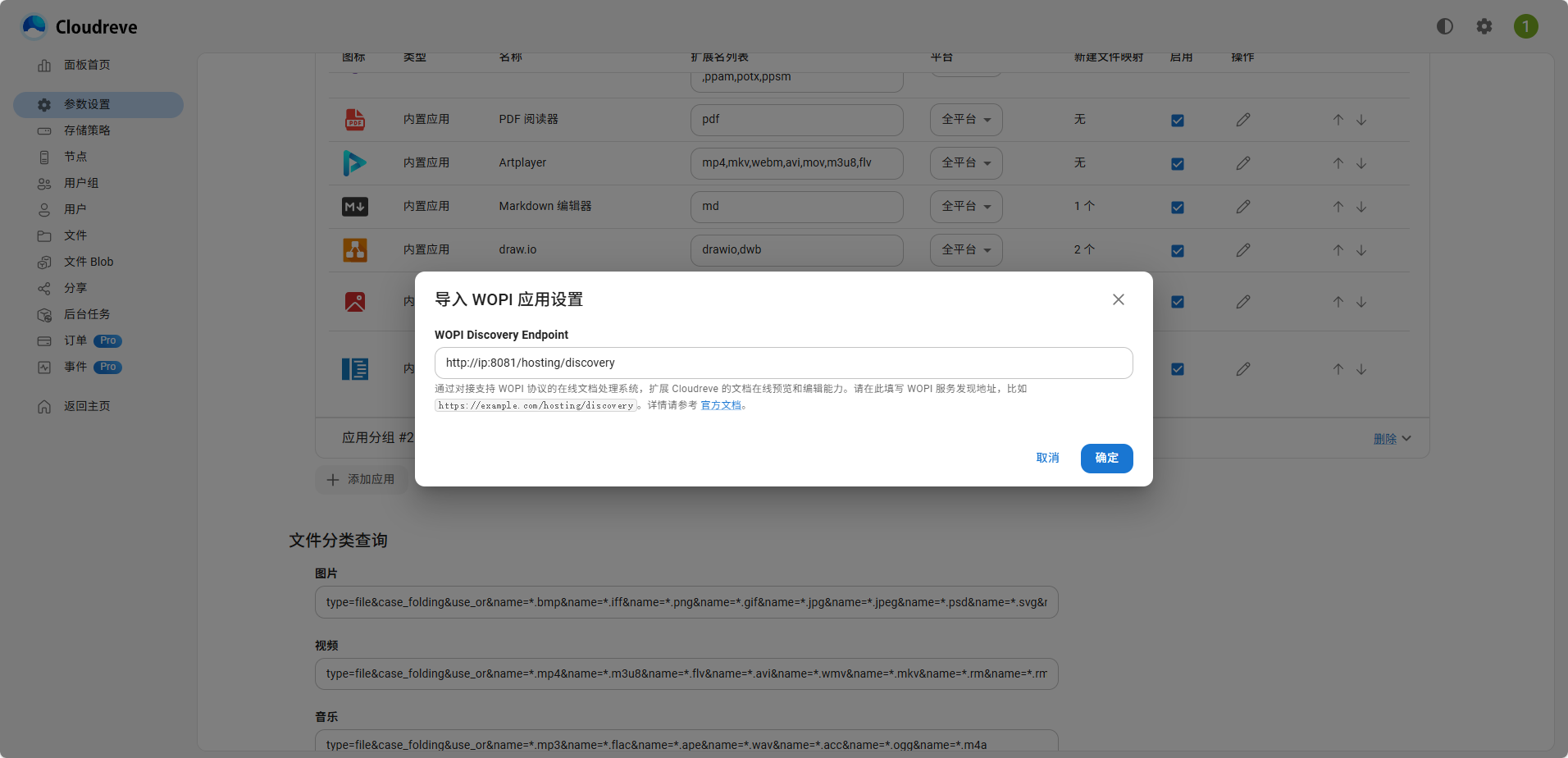This screenshot has height=758, width=1568.
Task: Select the Markdown 编辑器 icon
Action: point(354,206)
